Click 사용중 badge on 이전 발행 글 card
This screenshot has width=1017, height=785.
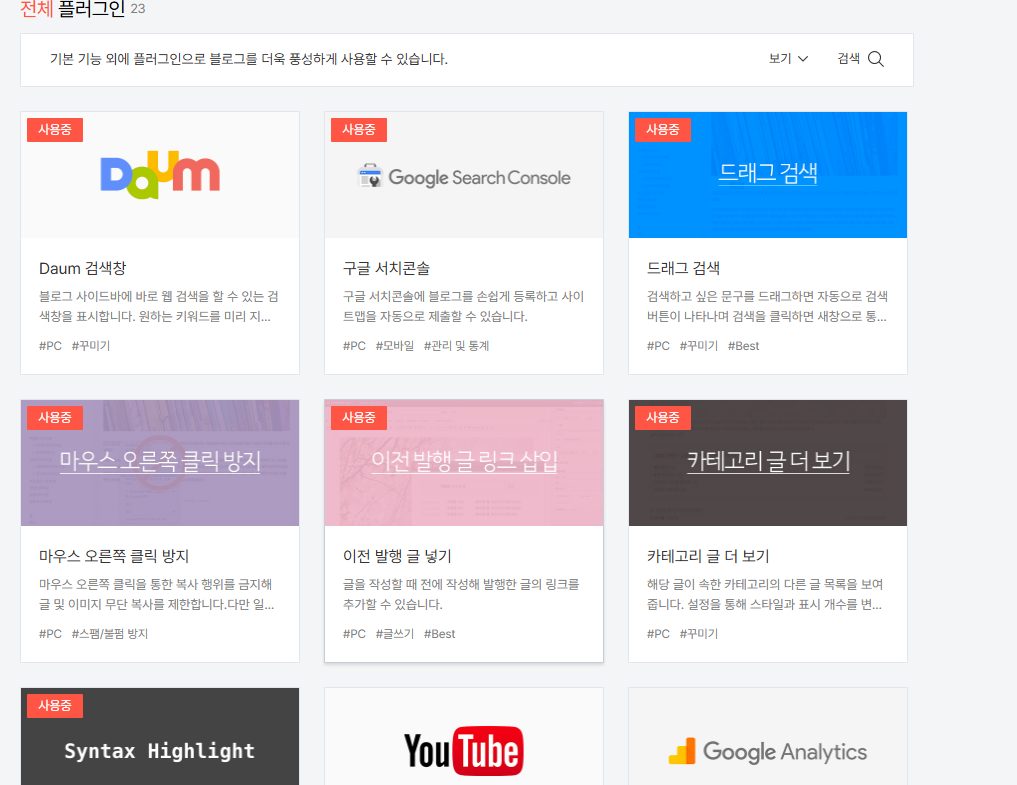pos(359,418)
